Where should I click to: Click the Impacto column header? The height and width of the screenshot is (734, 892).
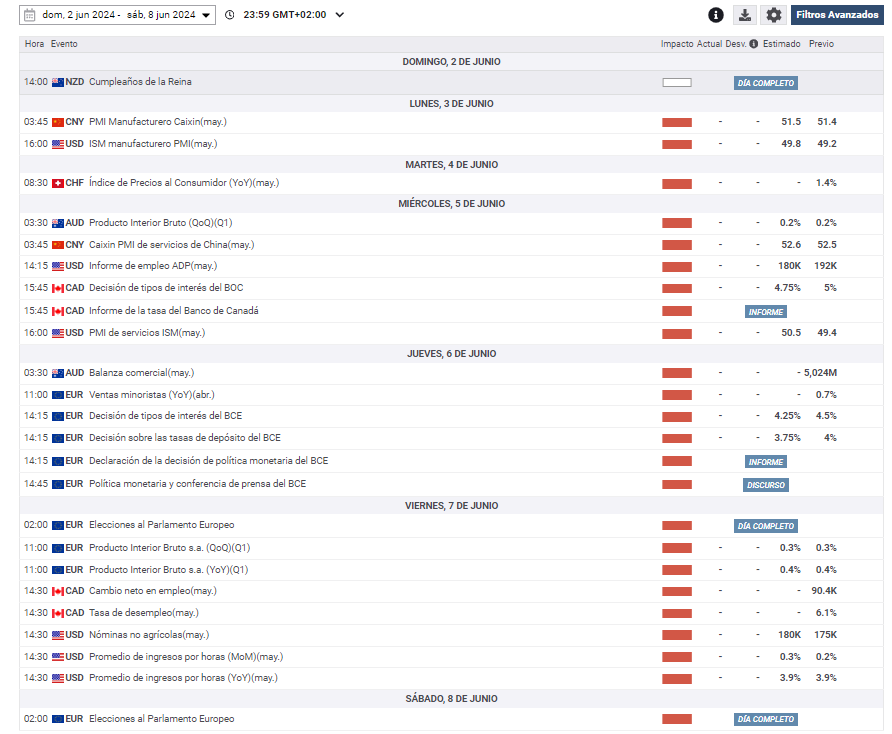coord(676,44)
